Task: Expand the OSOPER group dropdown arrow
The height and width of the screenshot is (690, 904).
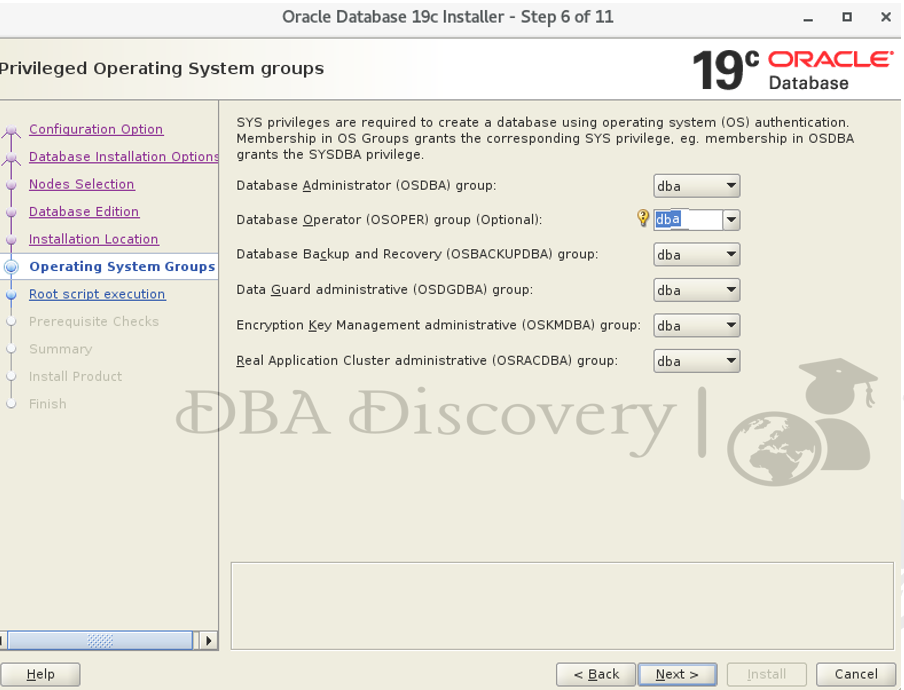Action: pyautogui.click(x=731, y=220)
